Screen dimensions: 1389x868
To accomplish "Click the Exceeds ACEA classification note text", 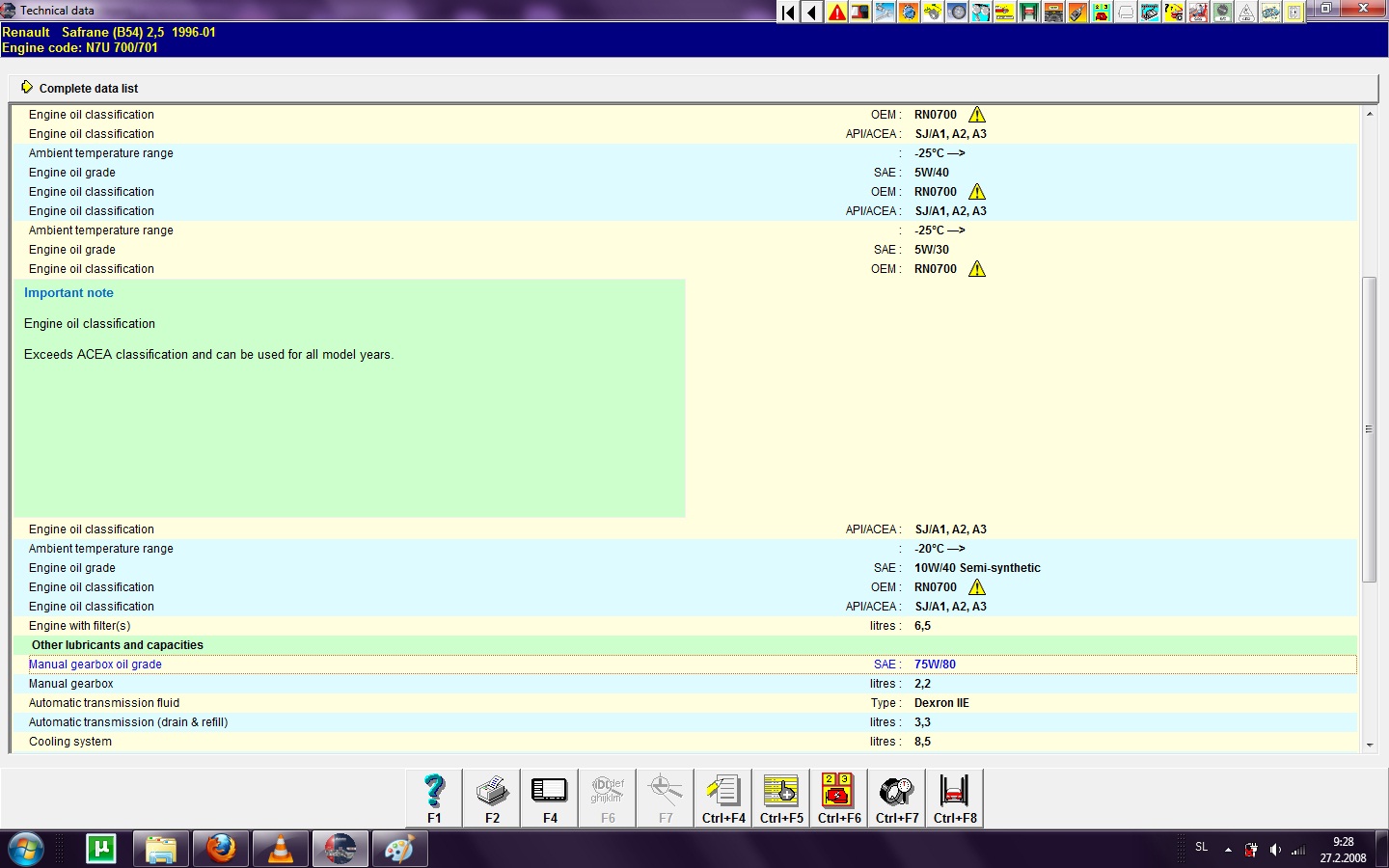I will (x=208, y=355).
